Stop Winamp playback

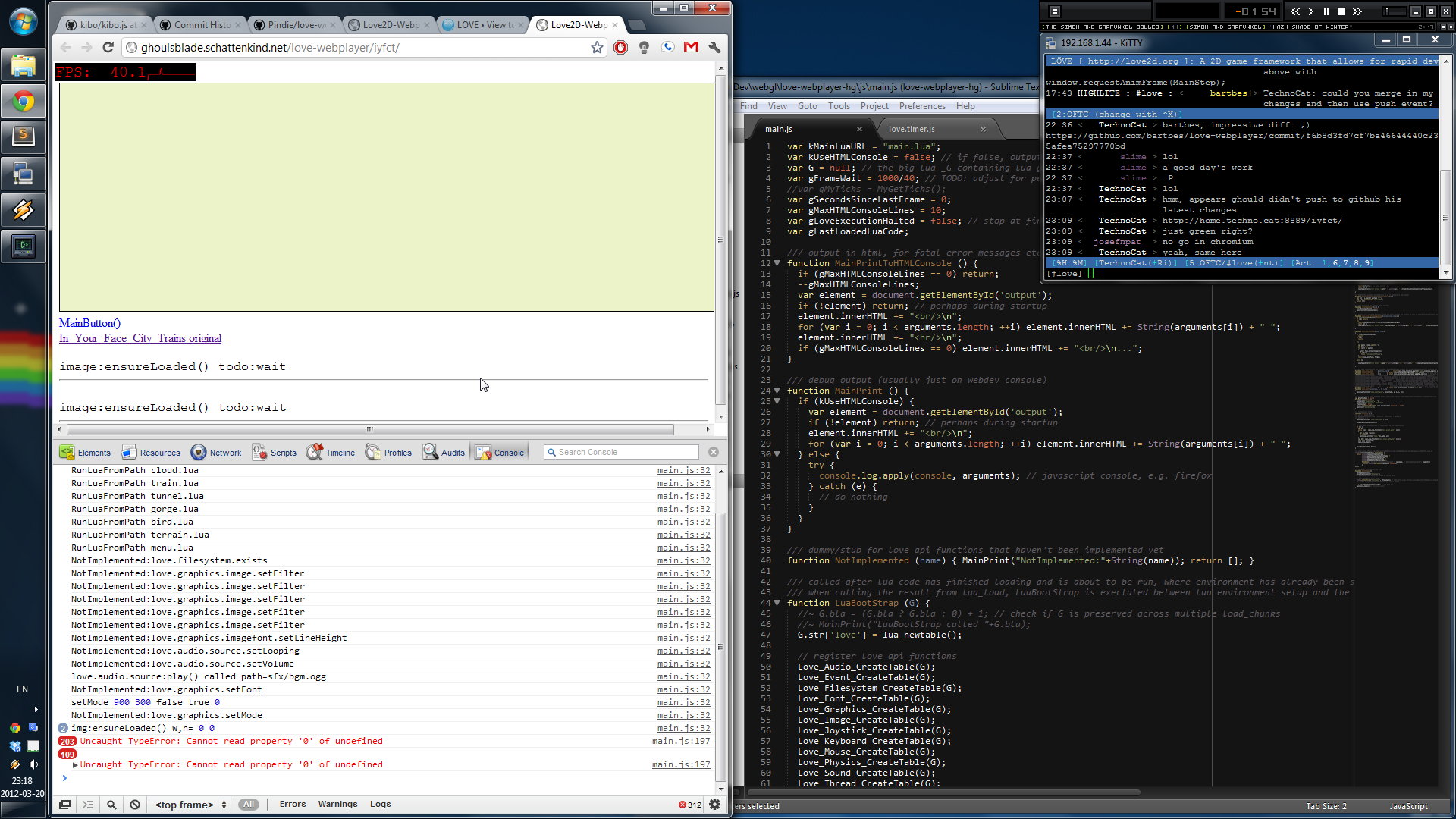[1341, 11]
